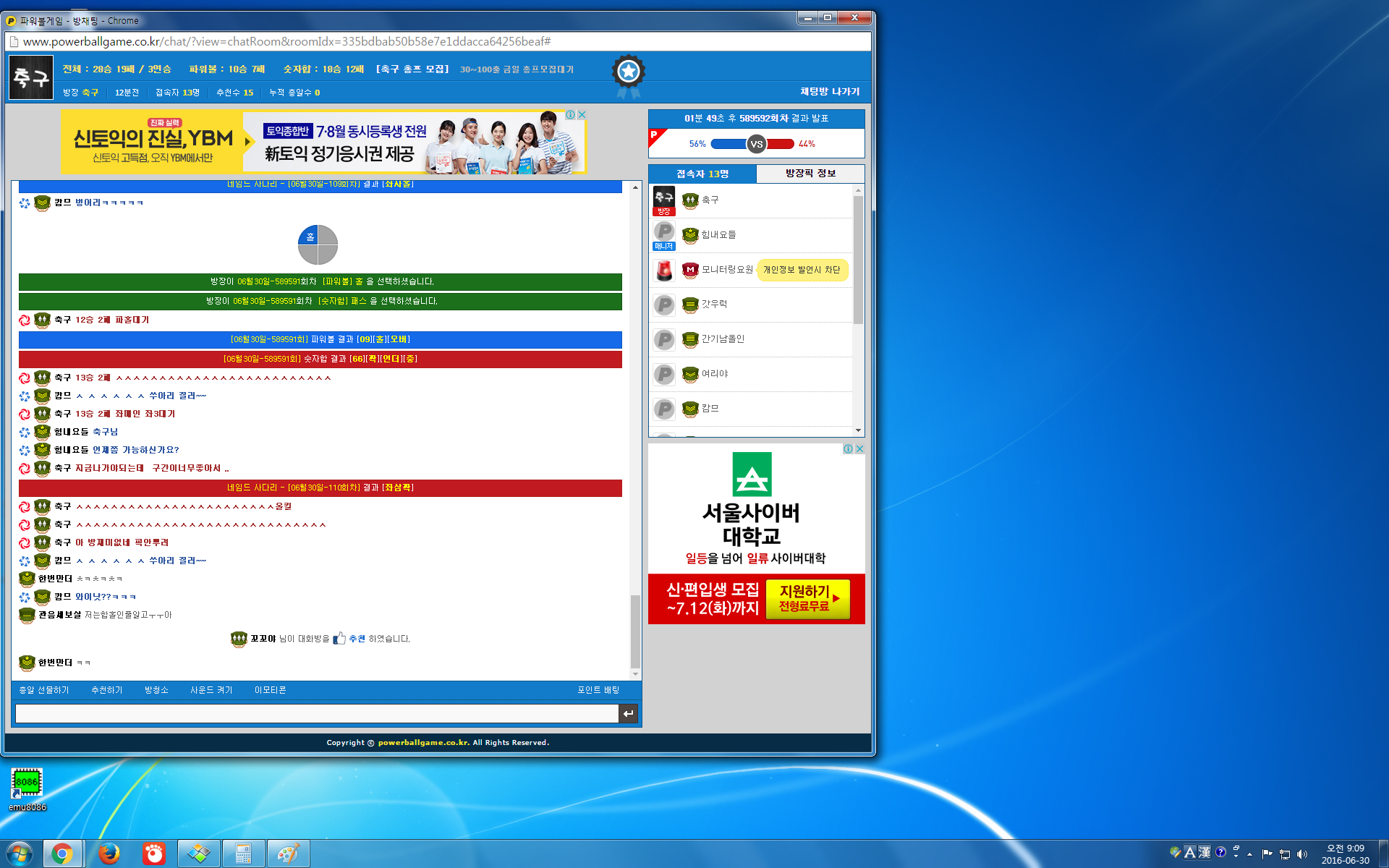Click the thumbs-up 추천 icon in chat
Viewport: 1389px width, 868px height.
[x=339, y=639]
